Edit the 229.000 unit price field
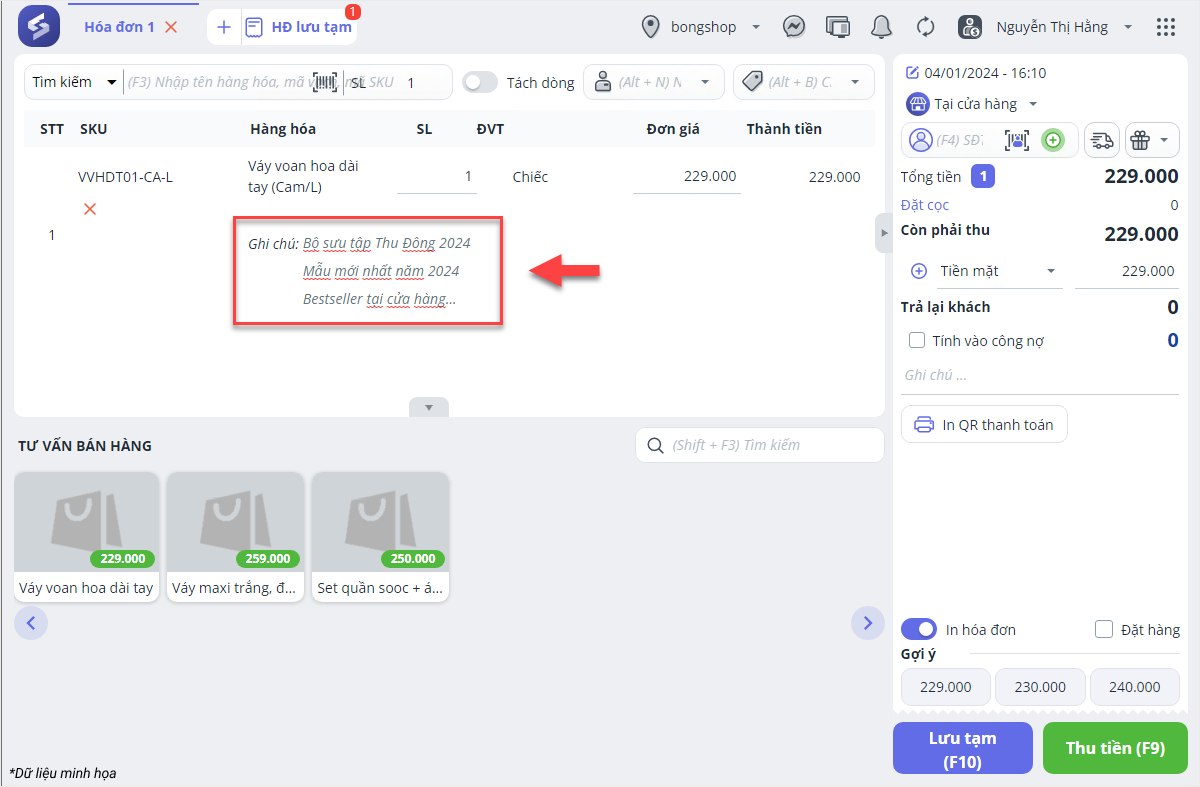This screenshot has height=787, width=1200. tap(686, 177)
